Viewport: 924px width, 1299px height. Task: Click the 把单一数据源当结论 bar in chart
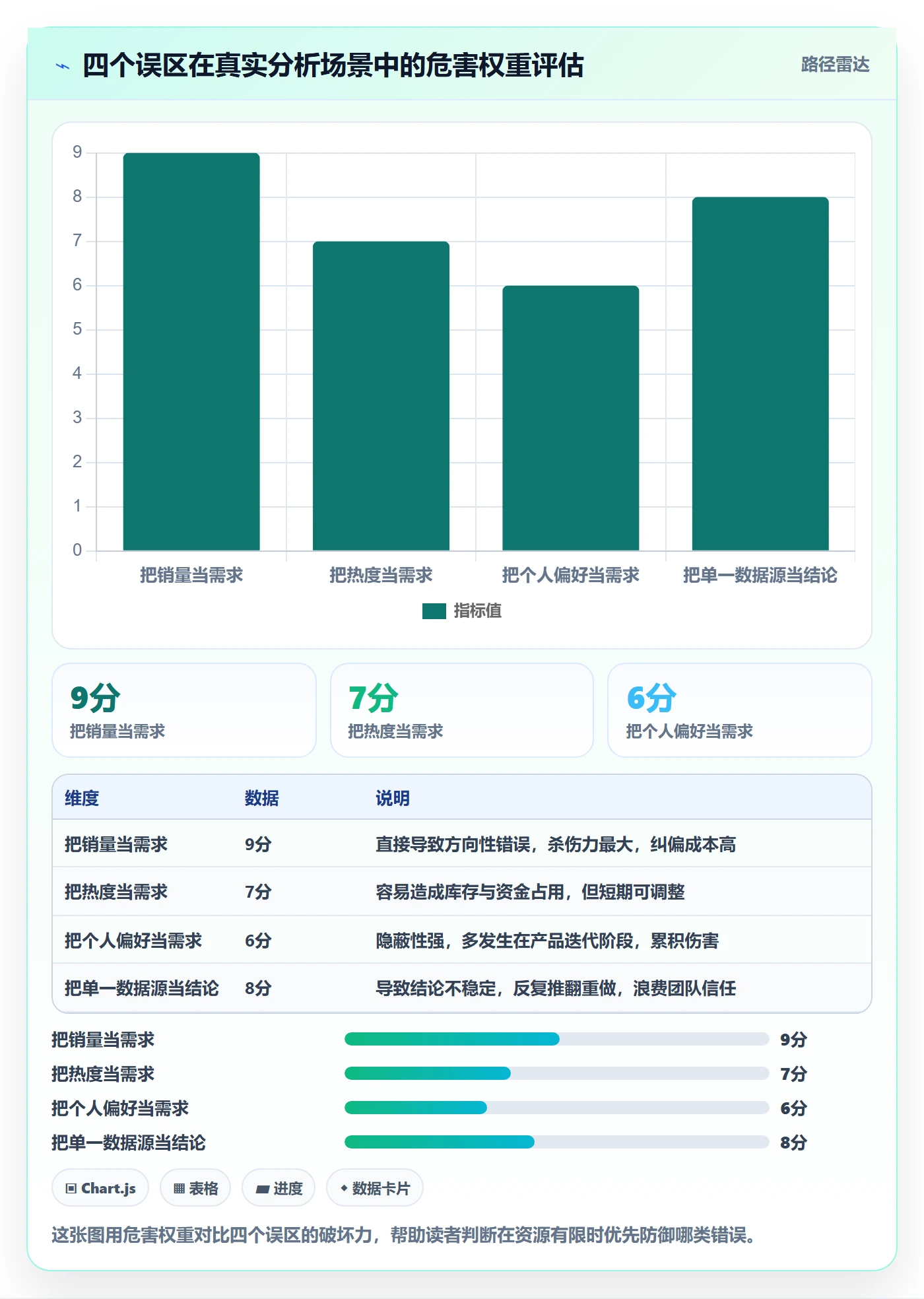tap(760, 374)
